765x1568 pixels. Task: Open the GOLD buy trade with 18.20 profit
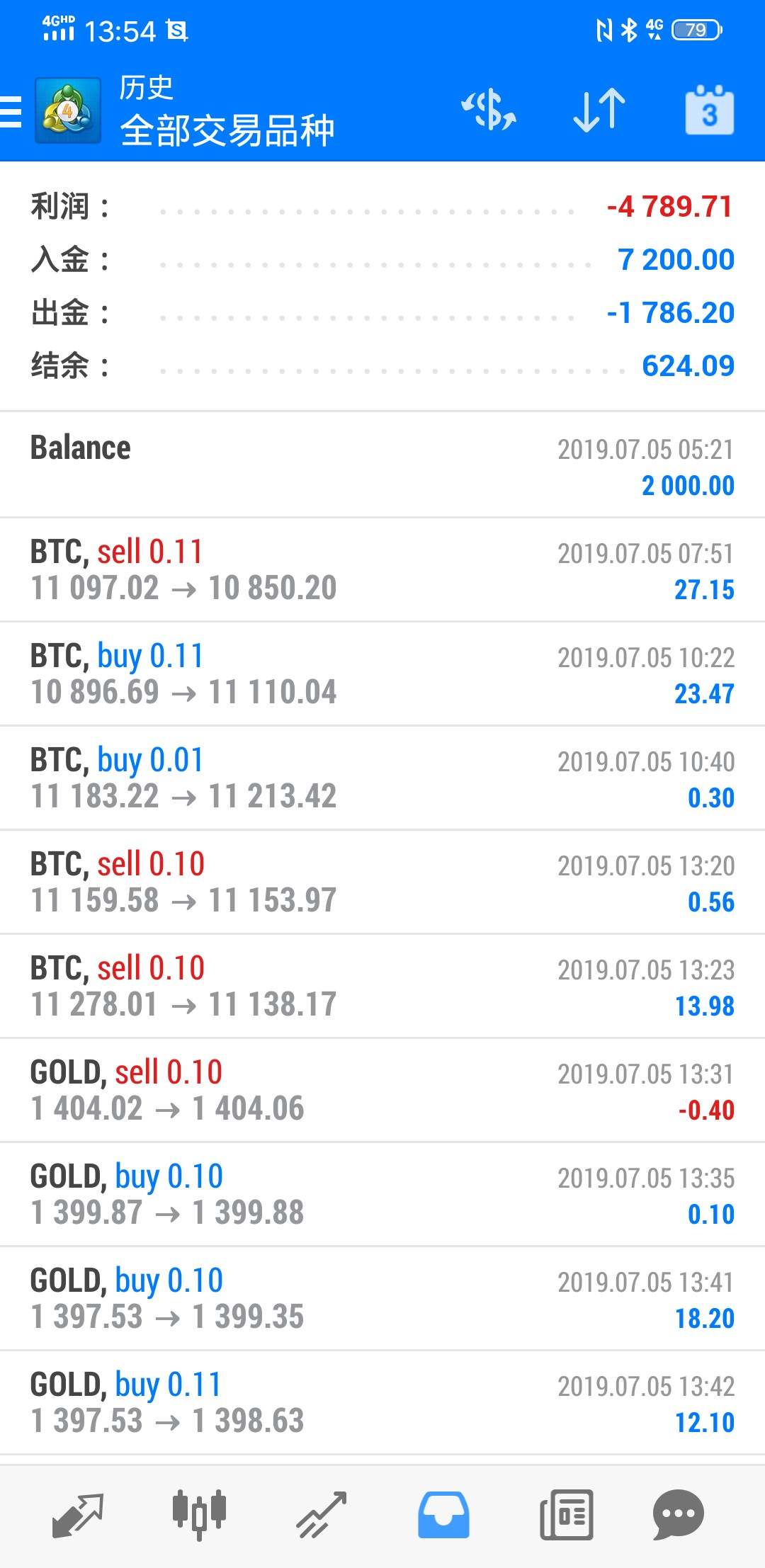pos(382,1298)
